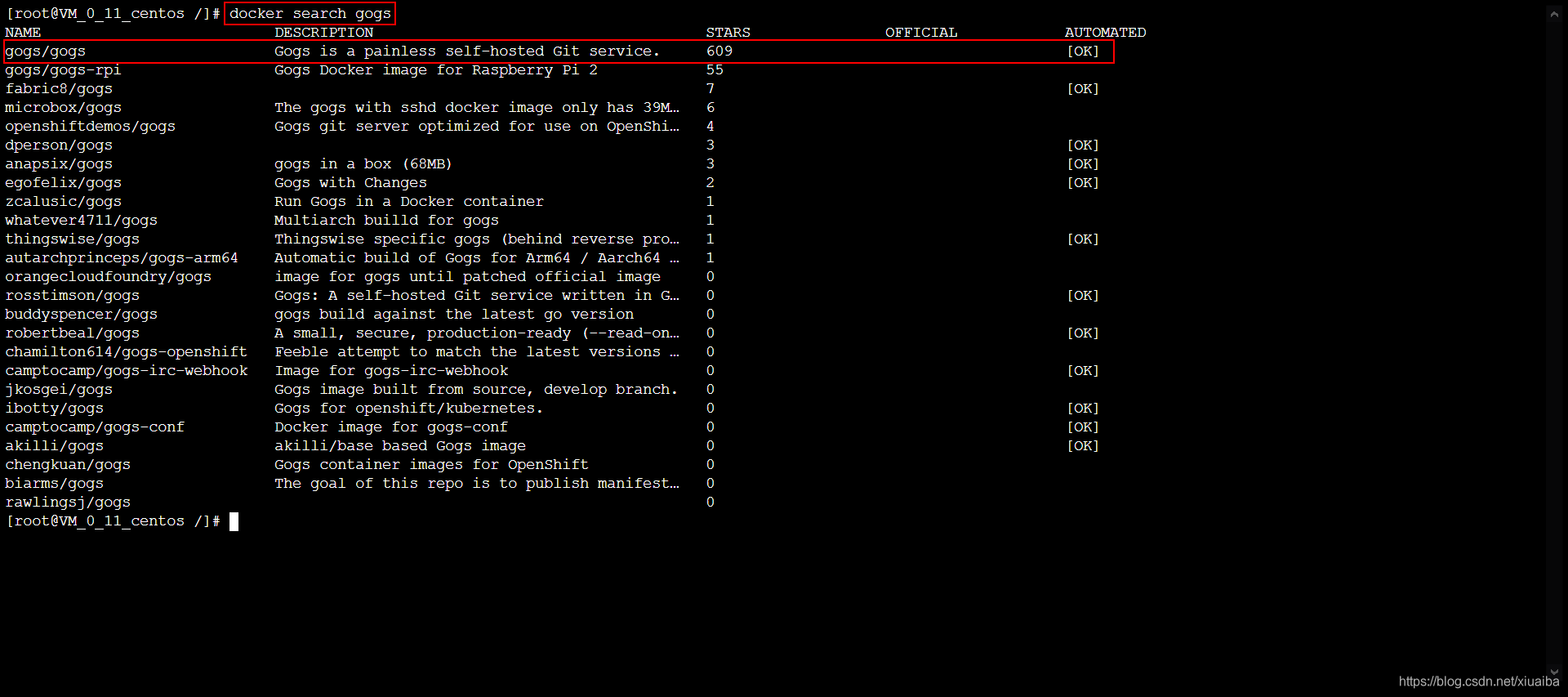Screen dimensions: 1568x697
Task: Click the terminal cursor at the last prompt
Action: tap(234, 521)
